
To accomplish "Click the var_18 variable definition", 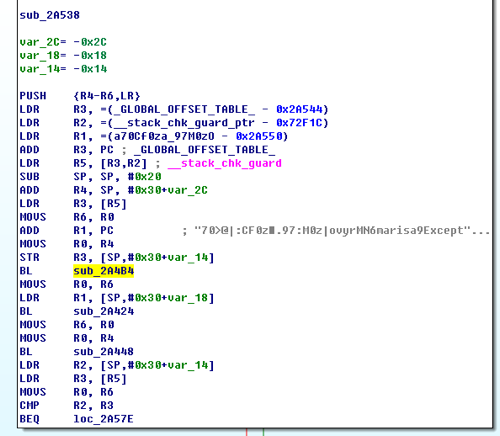I will coord(63,56).
